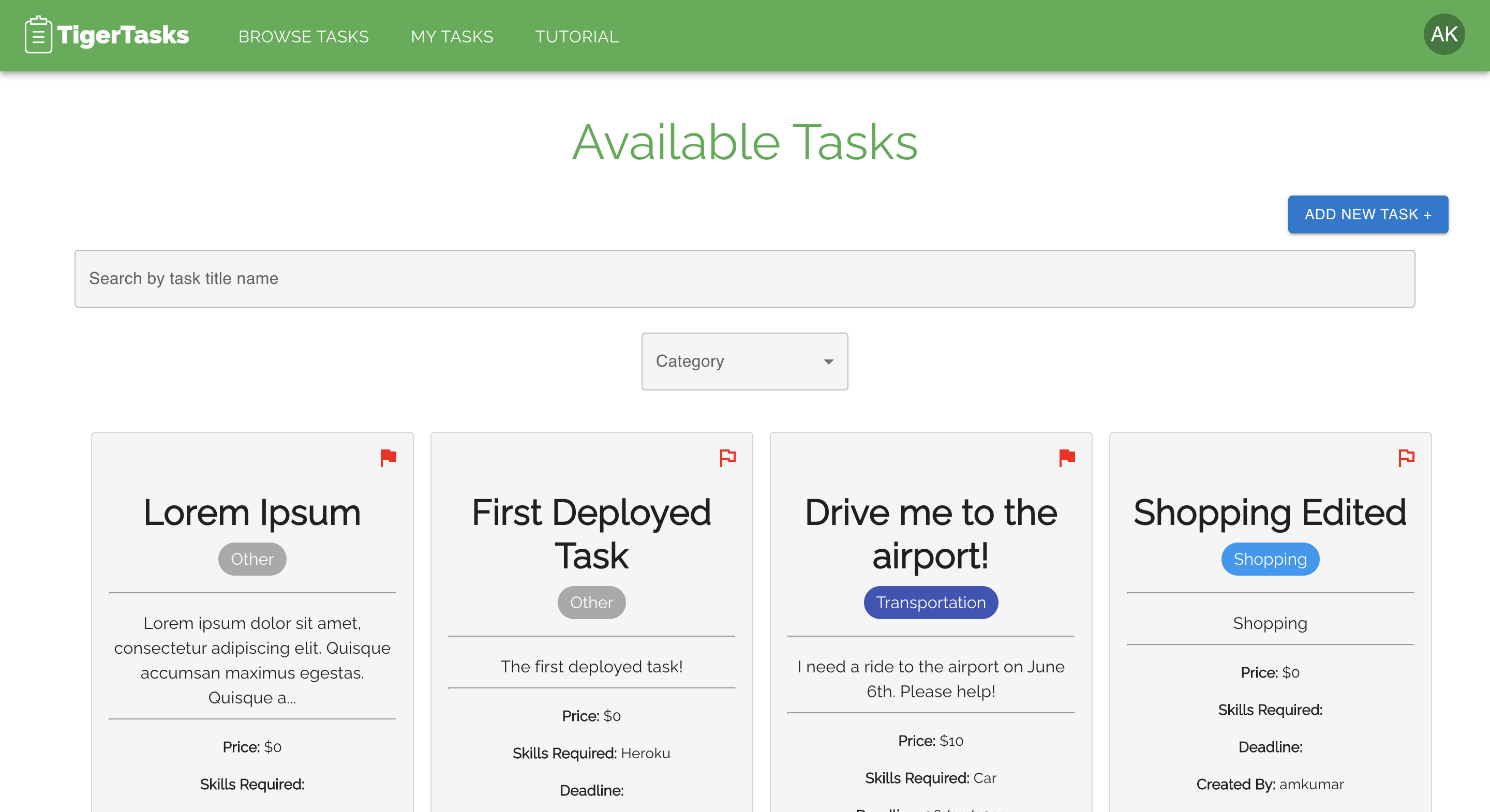The height and width of the screenshot is (812, 1490).
Task: Click the Transportation category badge
Action: point(930,603)
